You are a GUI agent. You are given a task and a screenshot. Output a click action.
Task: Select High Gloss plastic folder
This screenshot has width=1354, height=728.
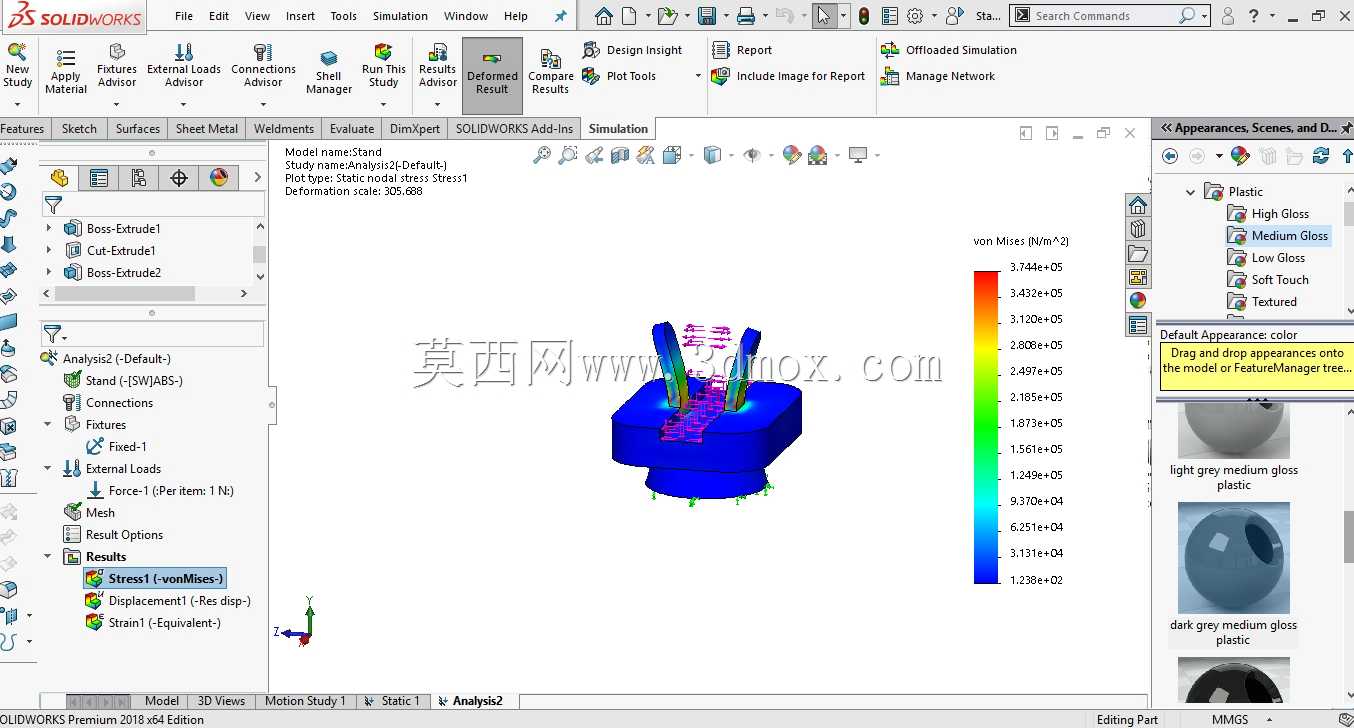(x=1268, y=213)
